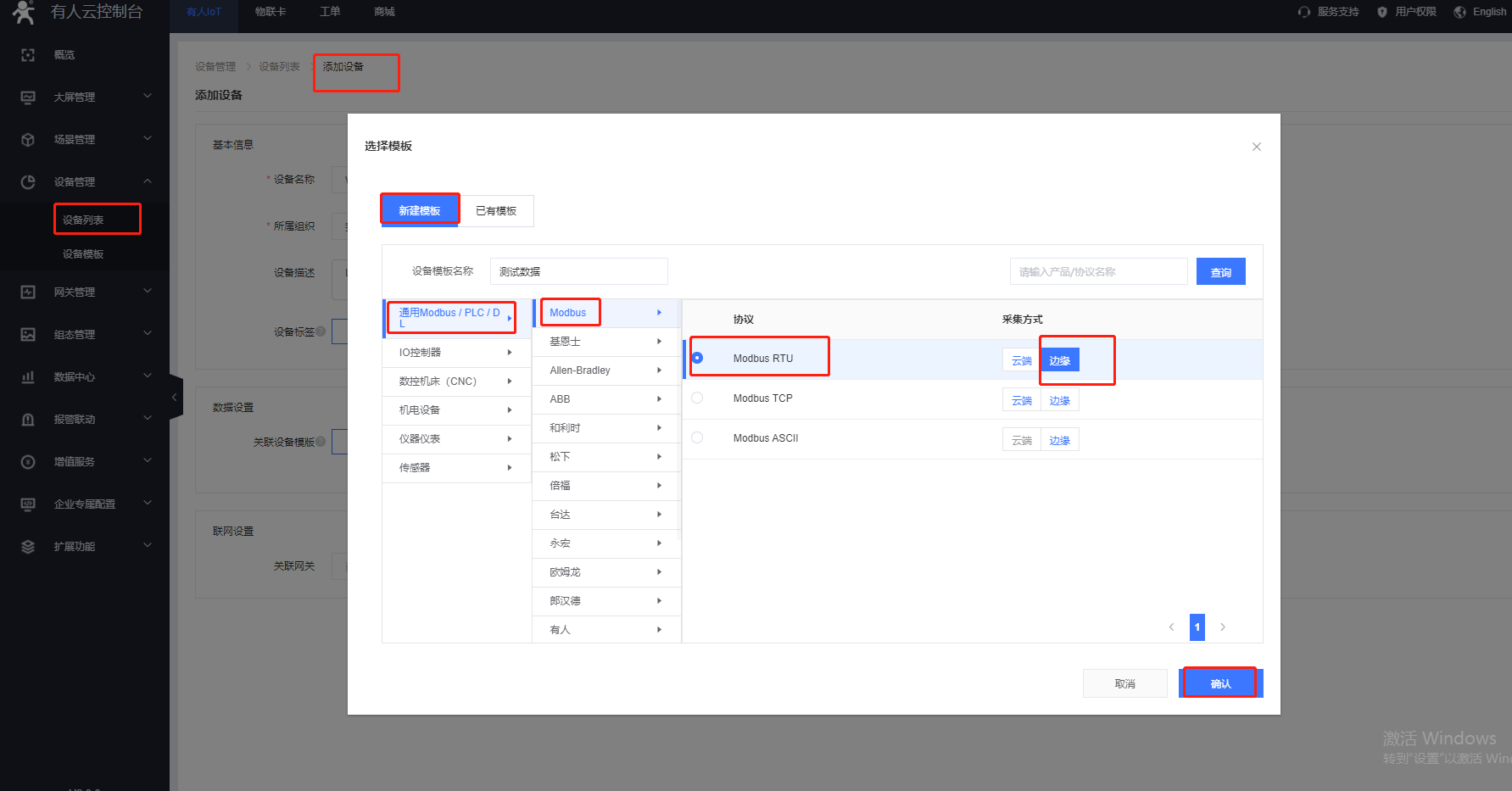The width and height of the screenshot is (1512, 791).
Task: Switch to the 已有模板 tab
Action: tap(496, 211)
